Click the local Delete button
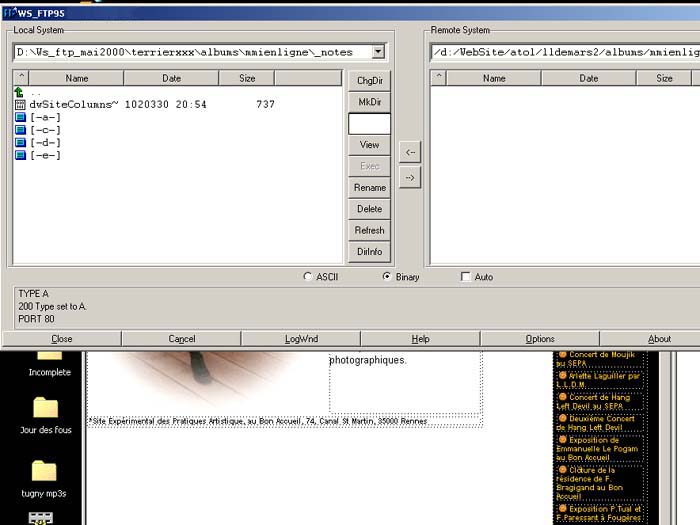700x525 pixels. pyautogui.click(x=369, y=209)
